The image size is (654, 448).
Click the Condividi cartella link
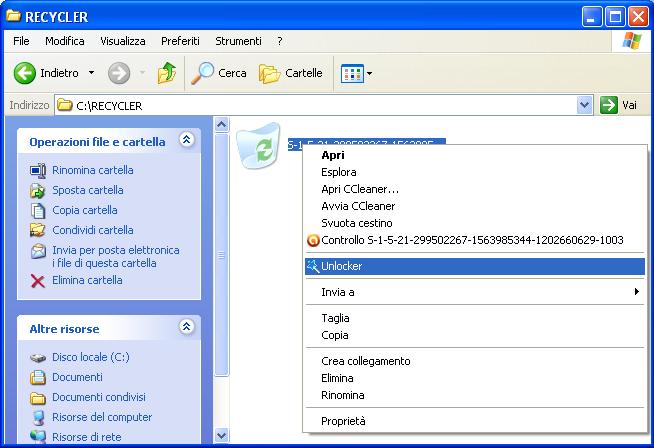[93, 230]
